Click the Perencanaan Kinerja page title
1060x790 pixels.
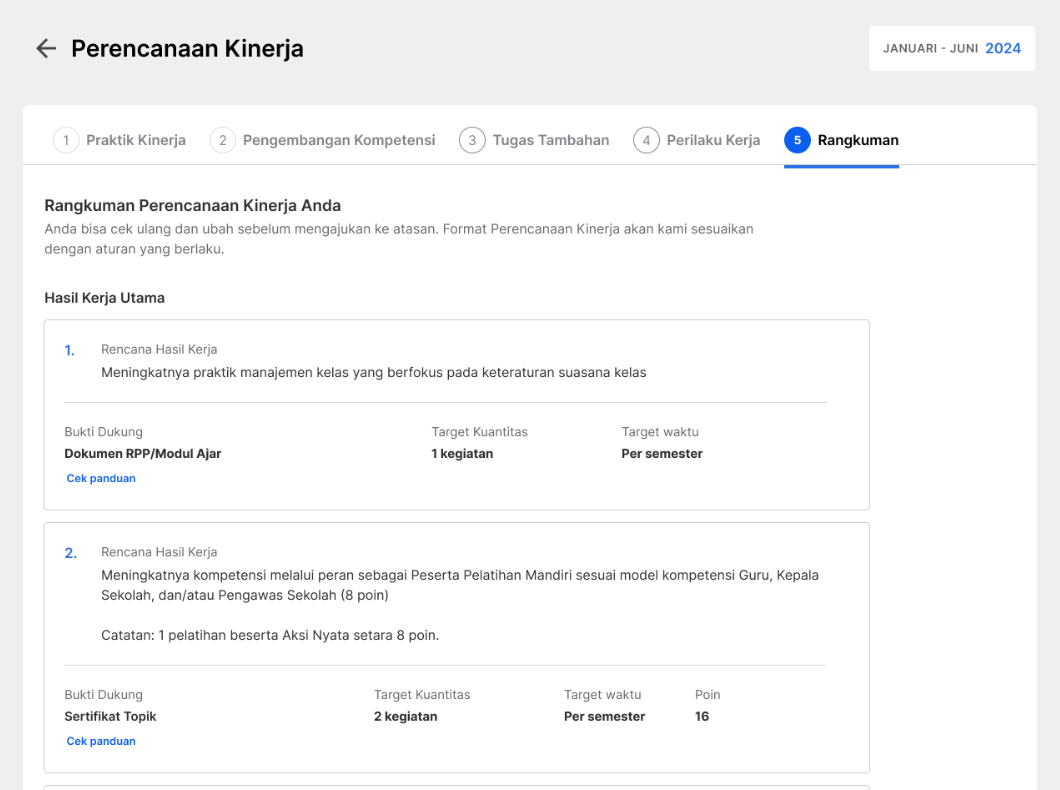[x=187, y=49]
